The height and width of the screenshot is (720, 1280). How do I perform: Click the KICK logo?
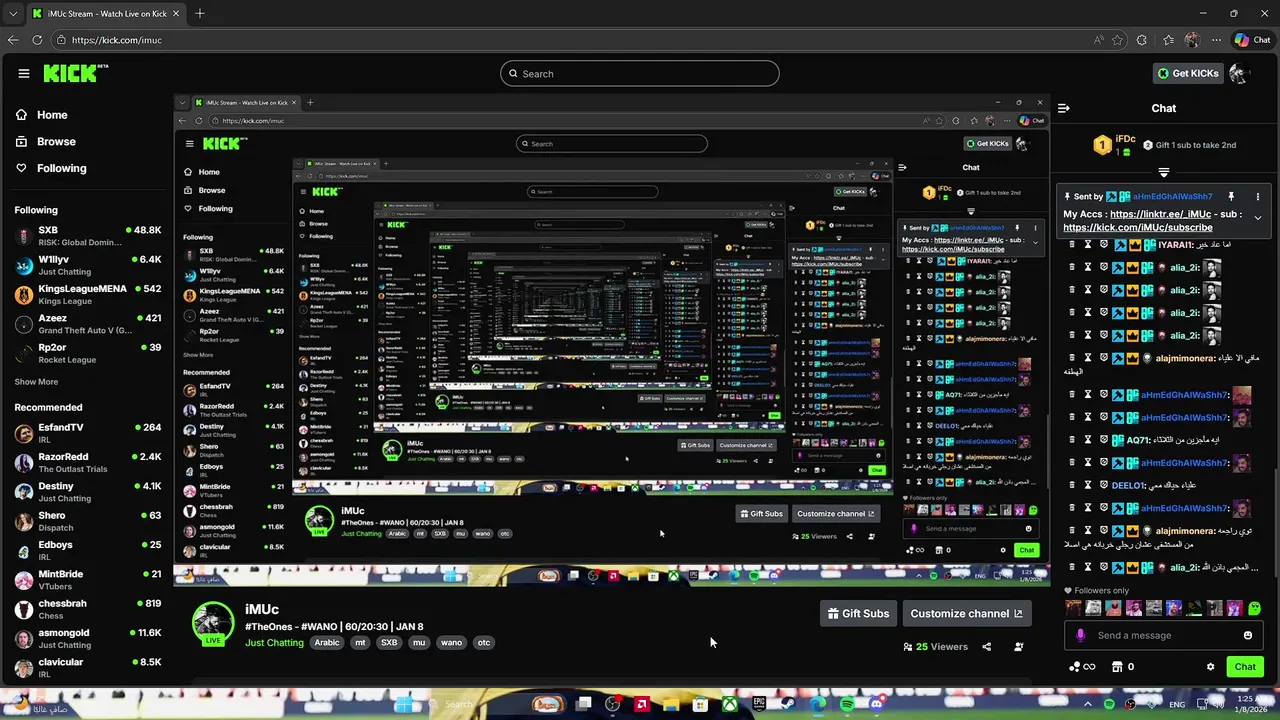click(x=74, y=73)
